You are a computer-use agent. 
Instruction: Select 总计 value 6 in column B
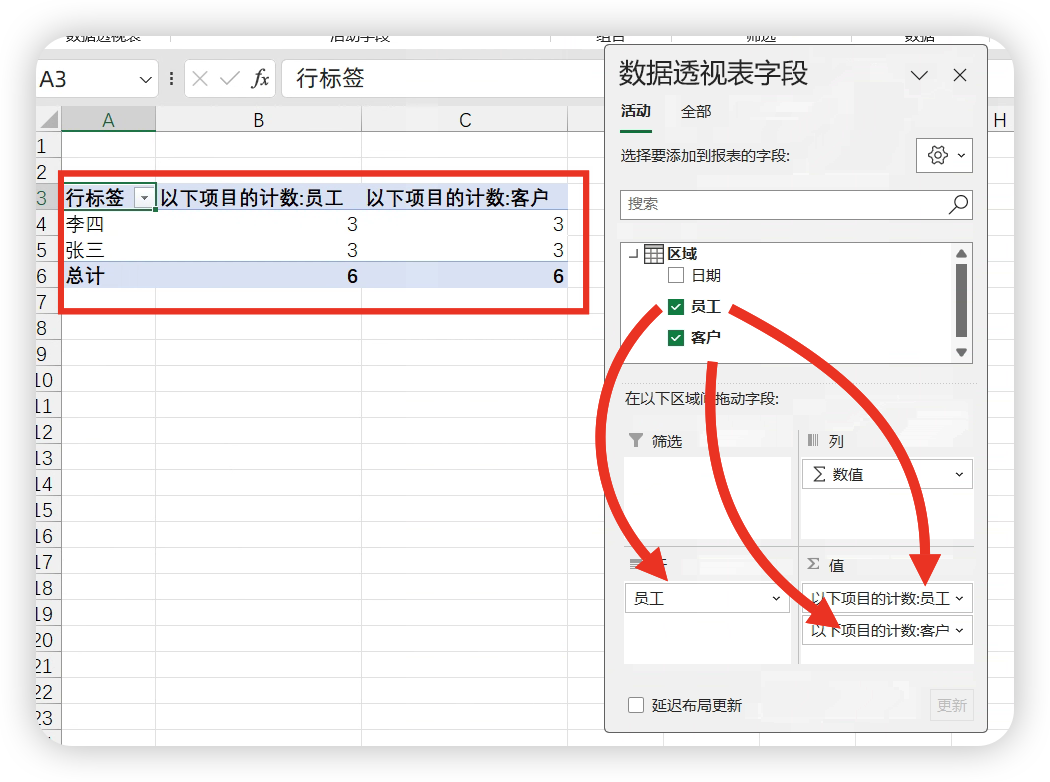258,276
